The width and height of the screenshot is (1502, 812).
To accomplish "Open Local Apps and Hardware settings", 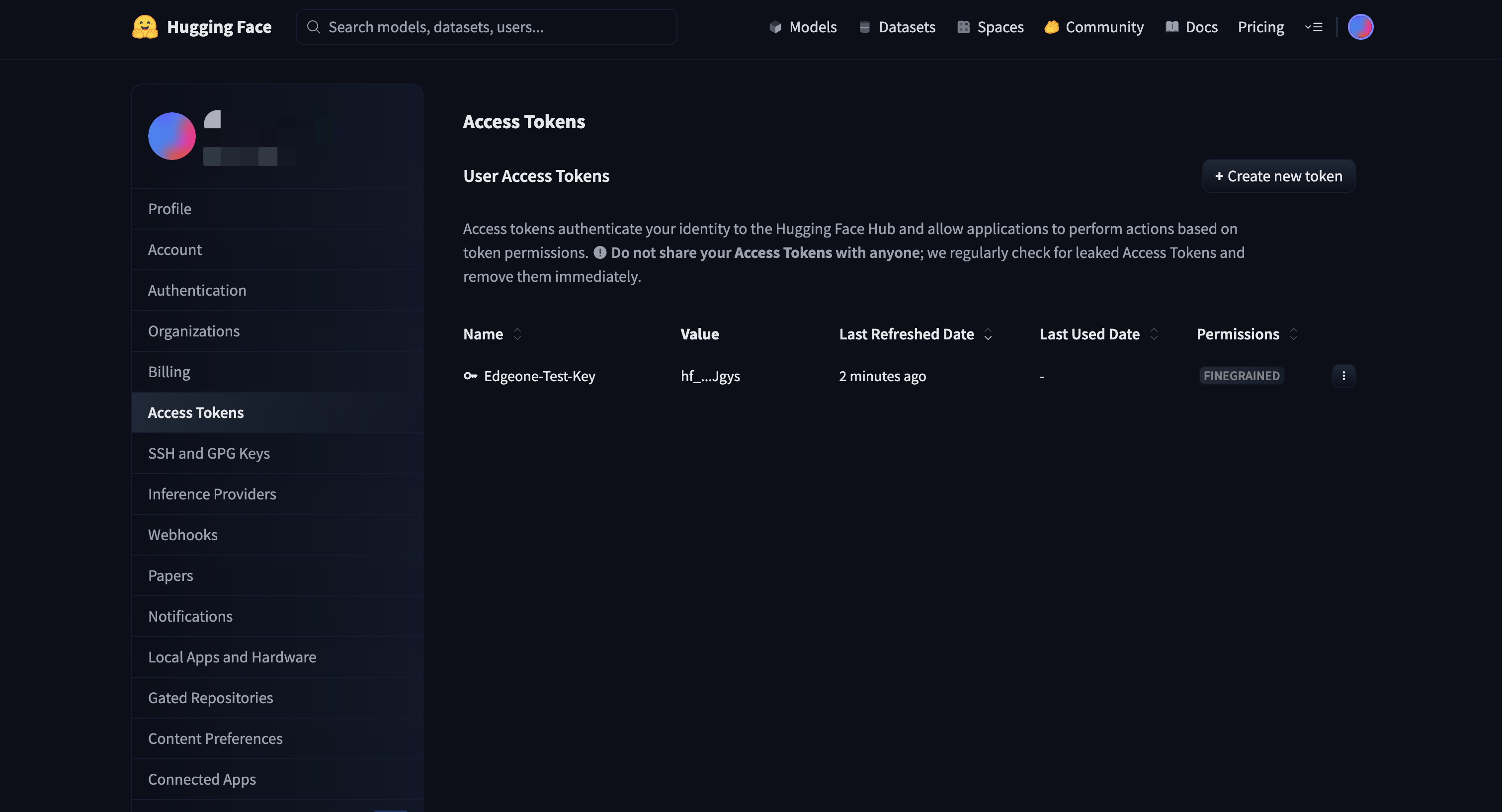I will (x=277, y=657).
